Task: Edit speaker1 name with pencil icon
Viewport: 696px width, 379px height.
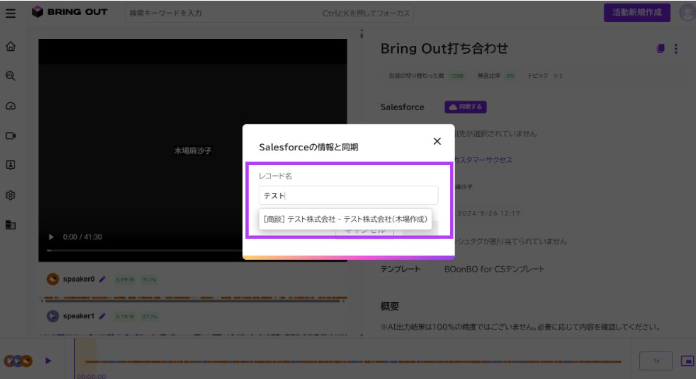Action: pyautogui.click(x=103, y=316)
